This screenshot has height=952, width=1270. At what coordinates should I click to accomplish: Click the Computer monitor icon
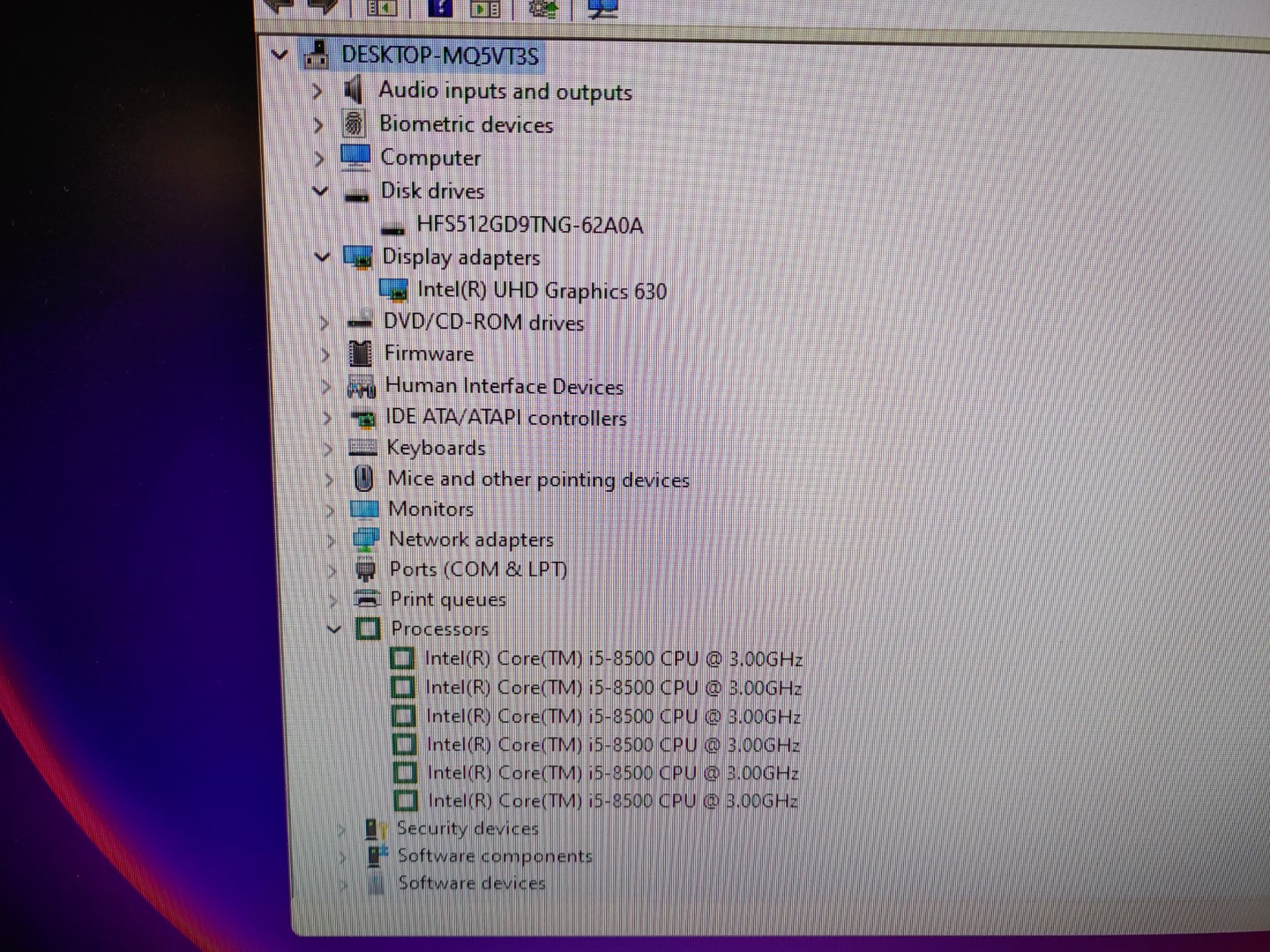tap(355, 157)
